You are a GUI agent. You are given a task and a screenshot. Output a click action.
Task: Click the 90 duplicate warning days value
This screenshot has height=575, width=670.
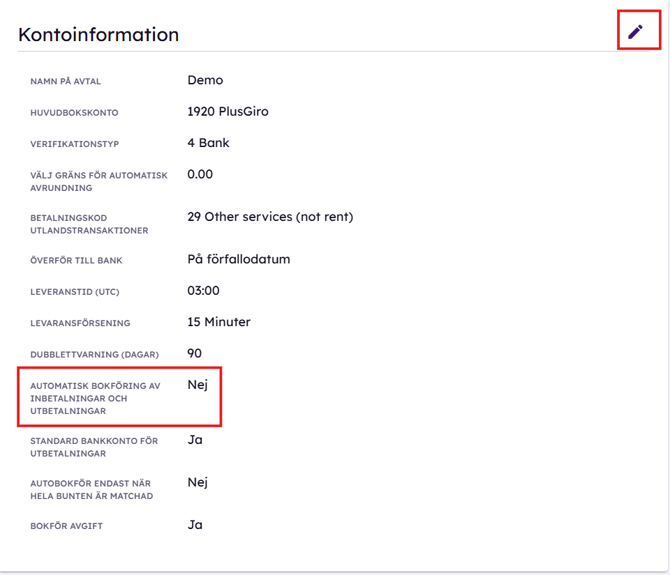(x=194, y=353)
